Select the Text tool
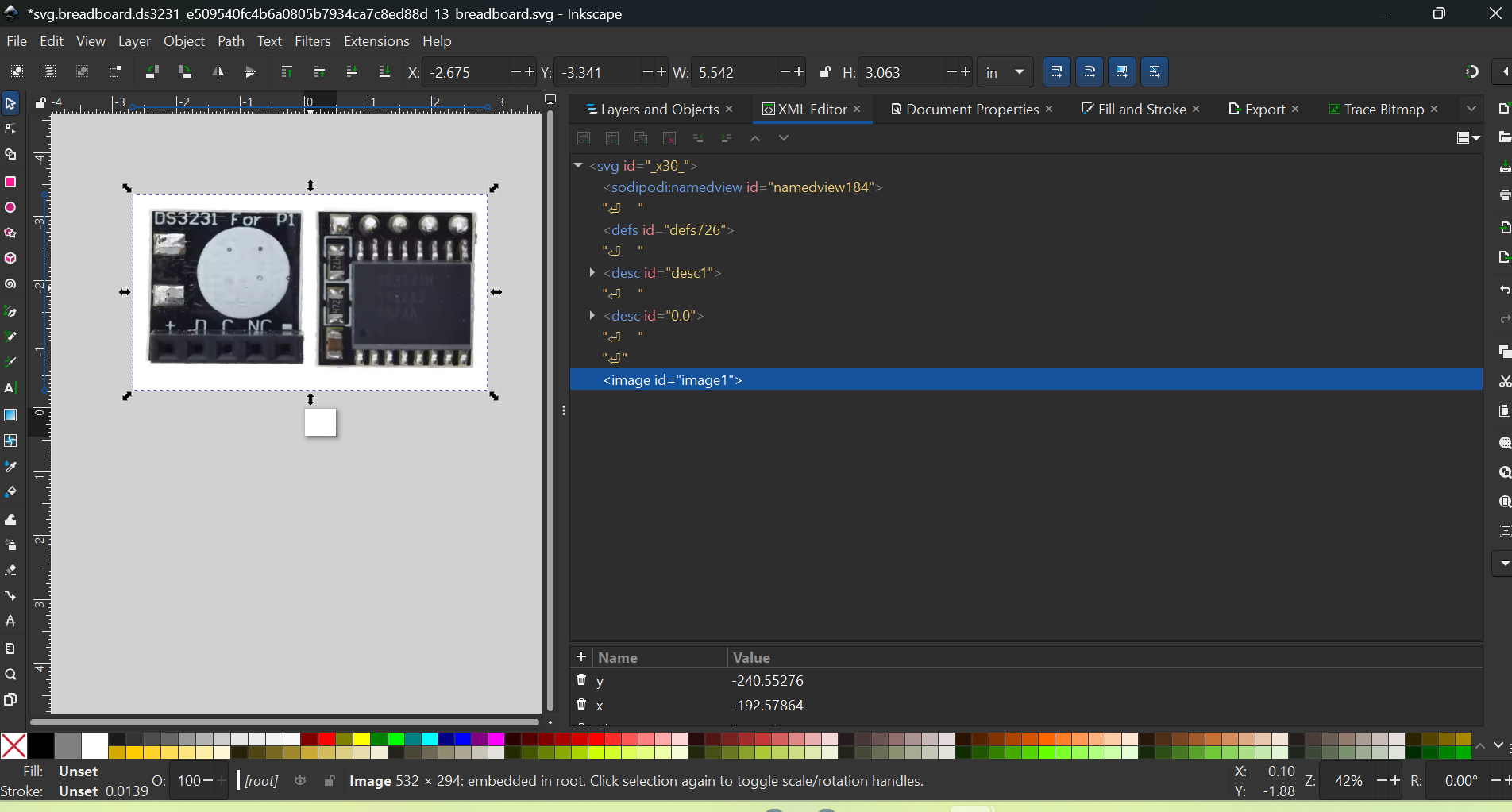 click(x=10, y=388)
